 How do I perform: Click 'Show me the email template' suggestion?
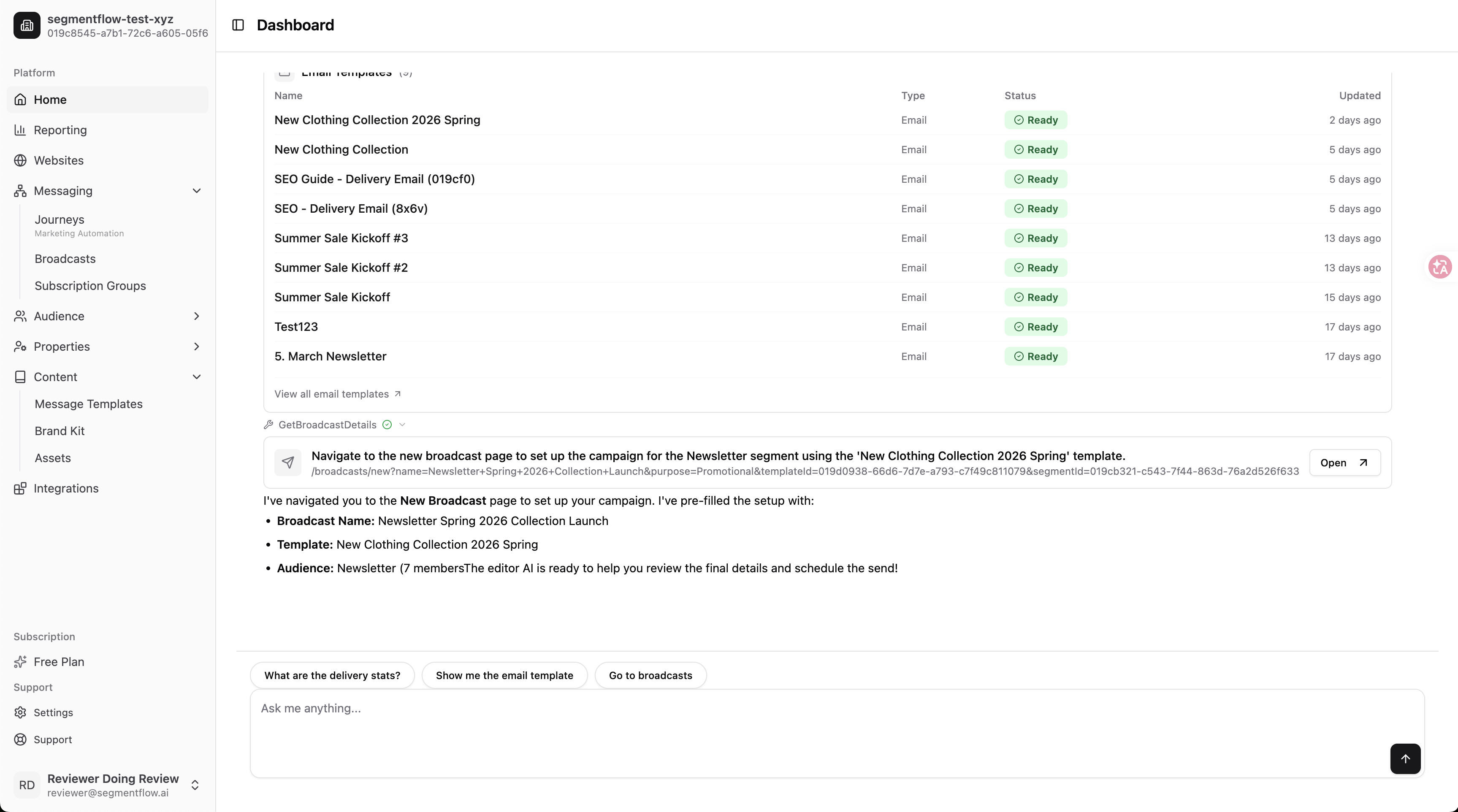pos(504,675)
